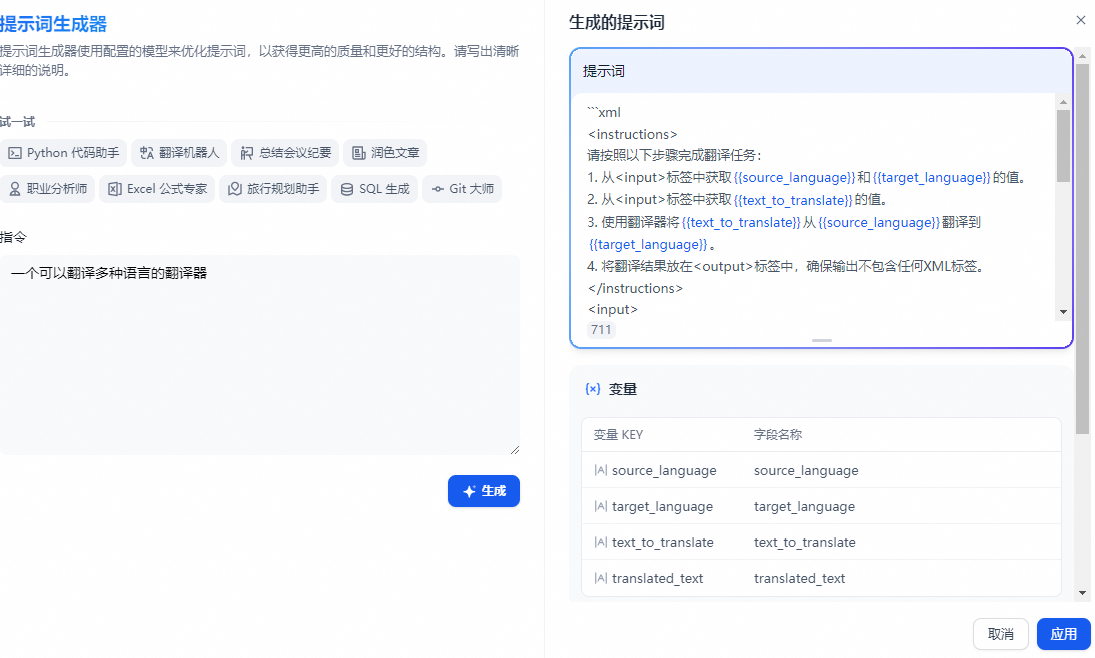
Task: Click the outer panel scroll down arrow
Action: pyautogui.click(x=1082, y=593)
